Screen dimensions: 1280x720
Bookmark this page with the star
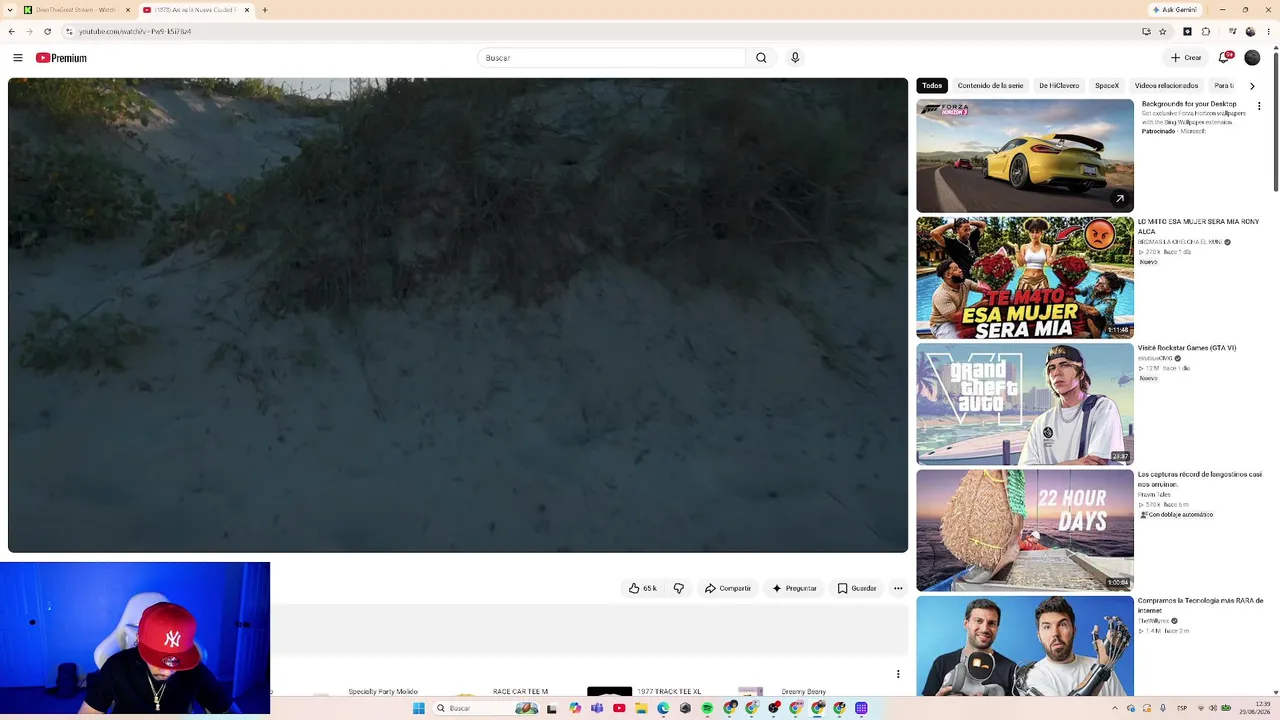(1162, 31)
